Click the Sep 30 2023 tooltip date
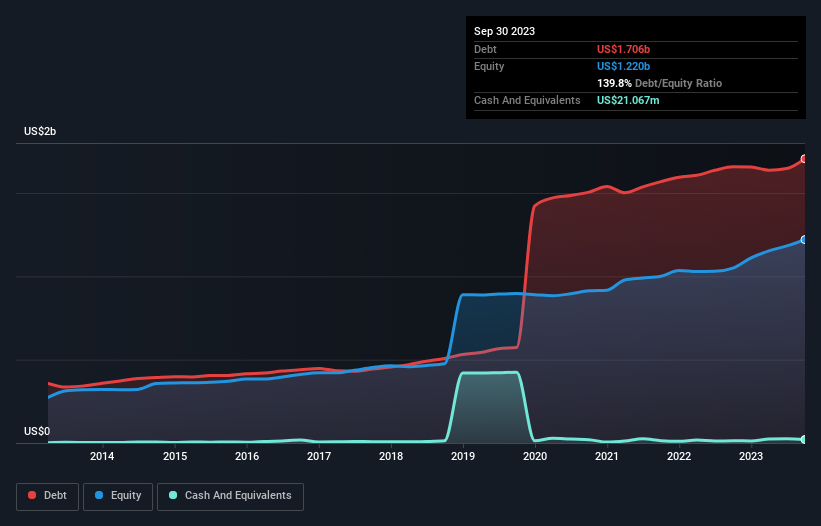The image size is (821, 526). coord(504,31)
